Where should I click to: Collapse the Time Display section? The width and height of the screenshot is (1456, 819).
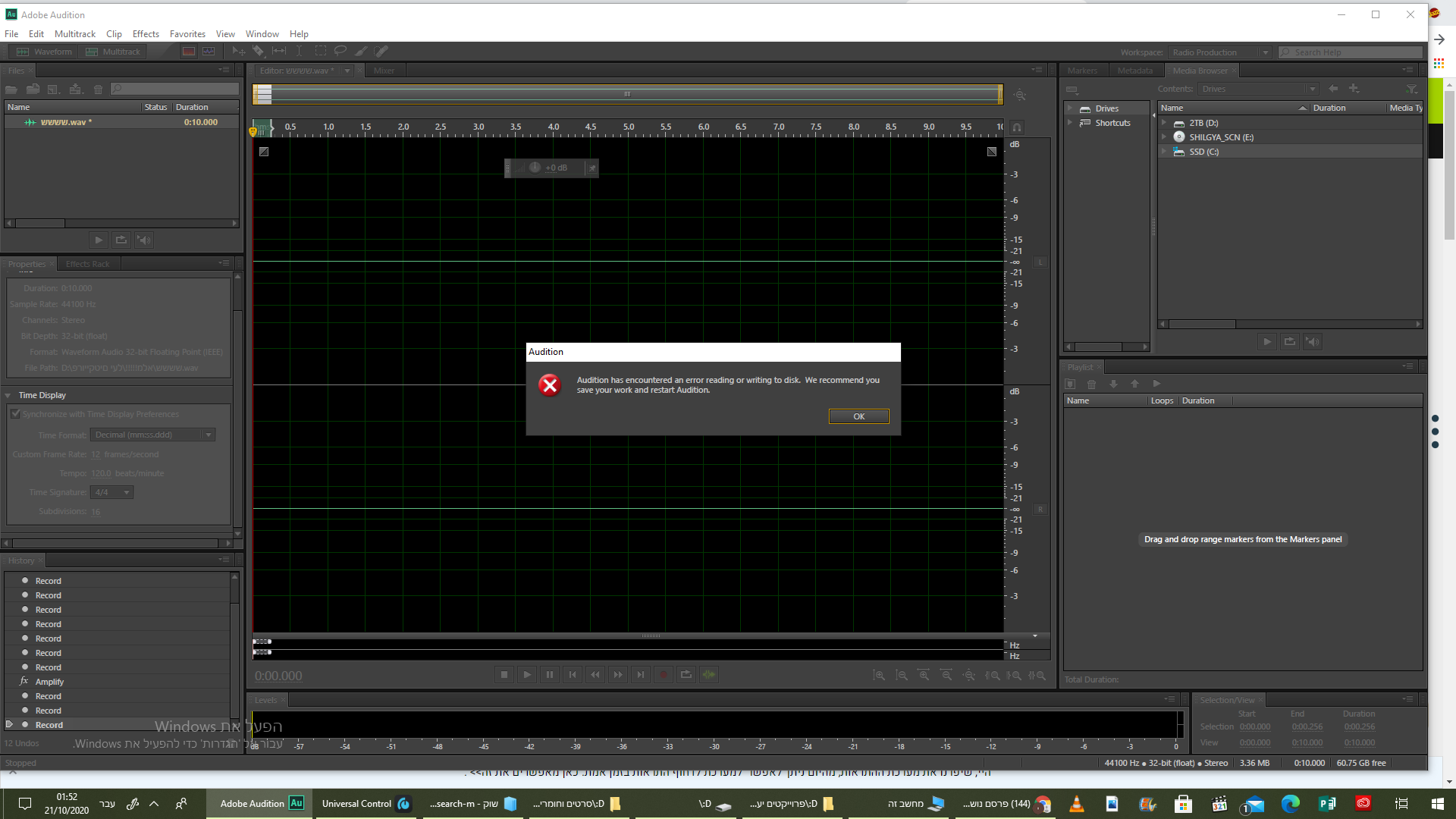tap(8, 395)
